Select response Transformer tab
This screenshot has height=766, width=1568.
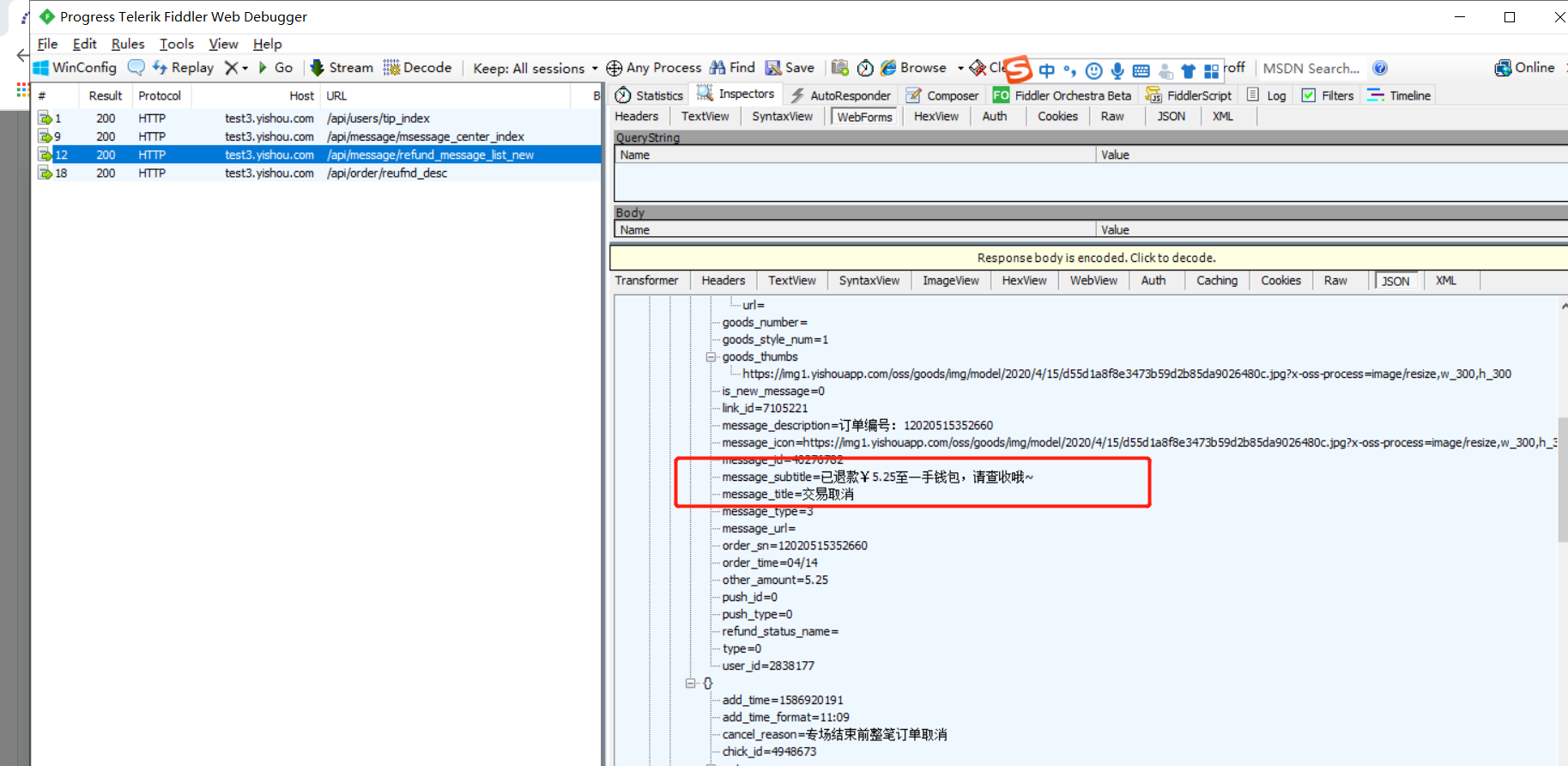[x=646, y=280]
